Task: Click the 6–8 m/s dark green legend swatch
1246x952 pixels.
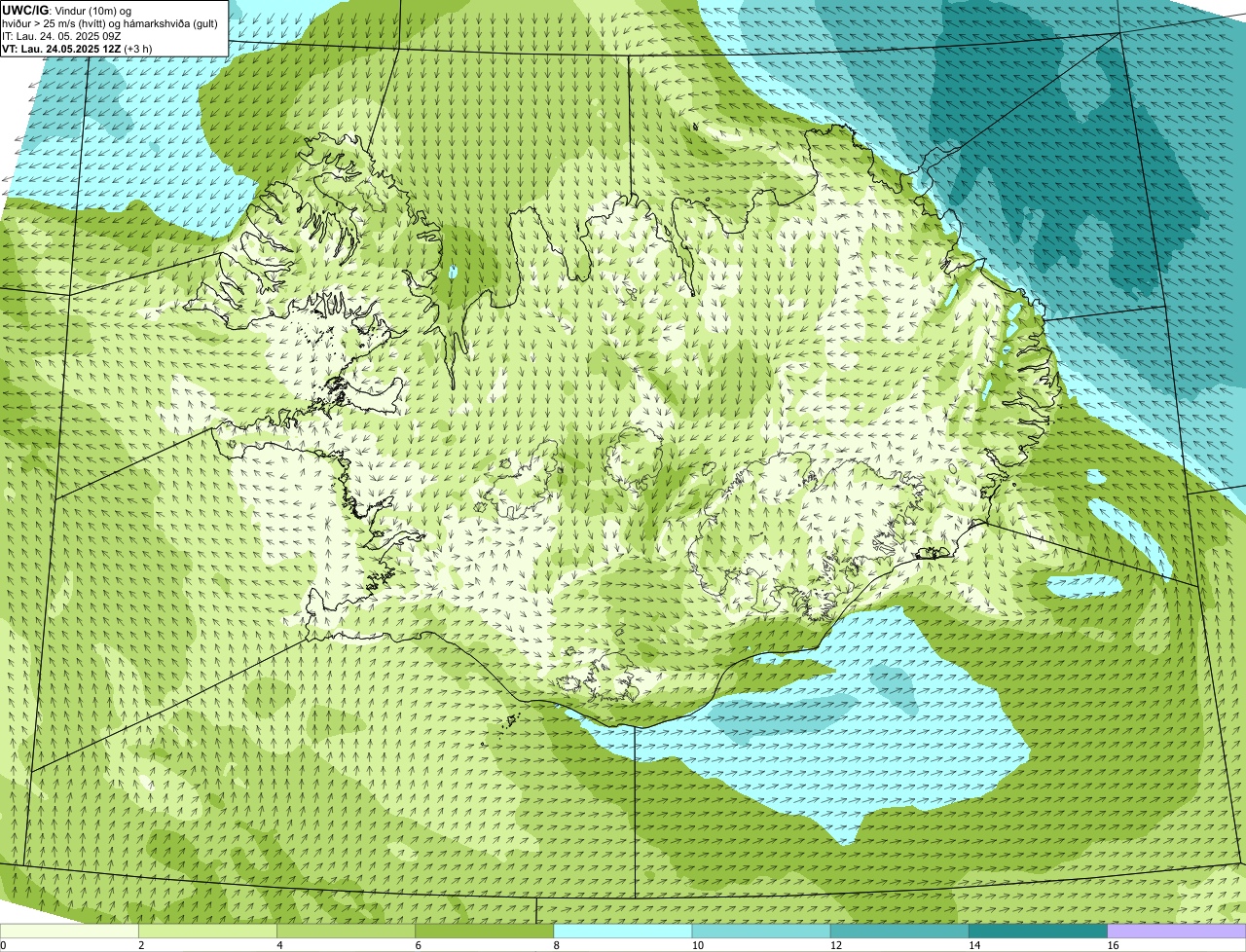Action: [485, 932]
